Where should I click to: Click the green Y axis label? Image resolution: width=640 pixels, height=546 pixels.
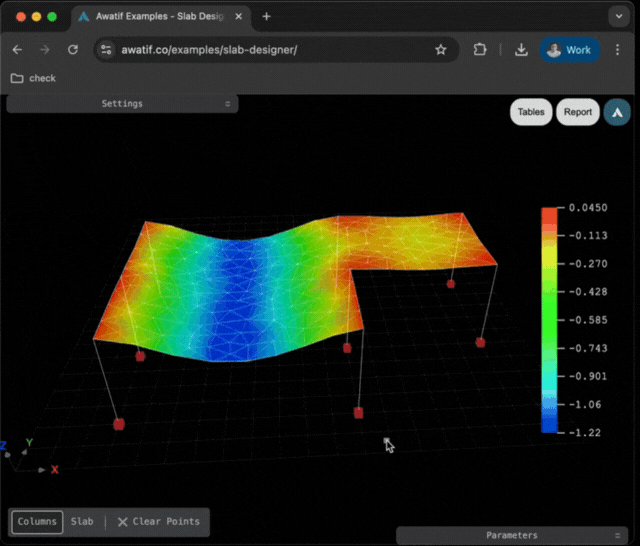pyautogui.click(x=29, y=442)
